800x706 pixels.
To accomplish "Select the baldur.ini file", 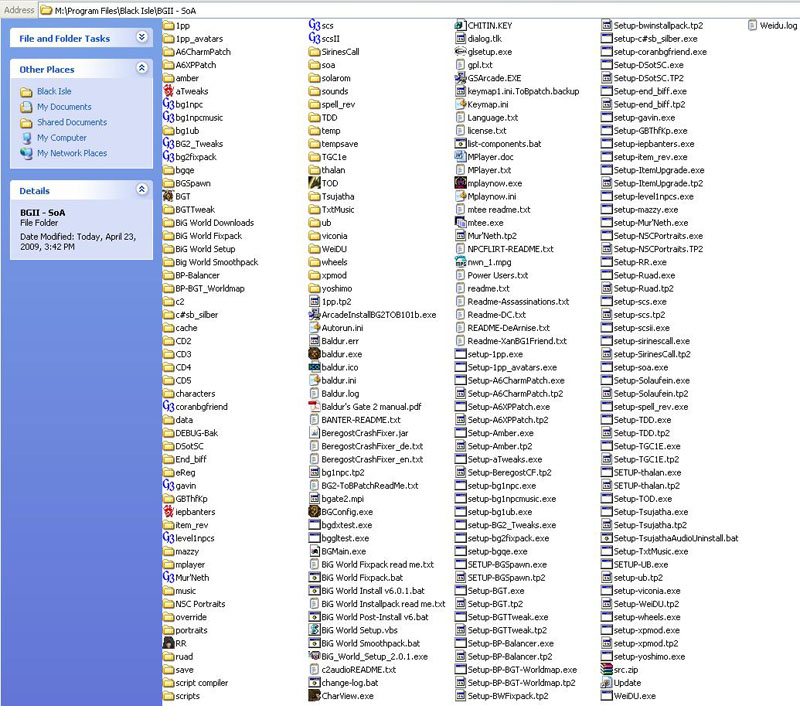I will (x=333, y=381).
